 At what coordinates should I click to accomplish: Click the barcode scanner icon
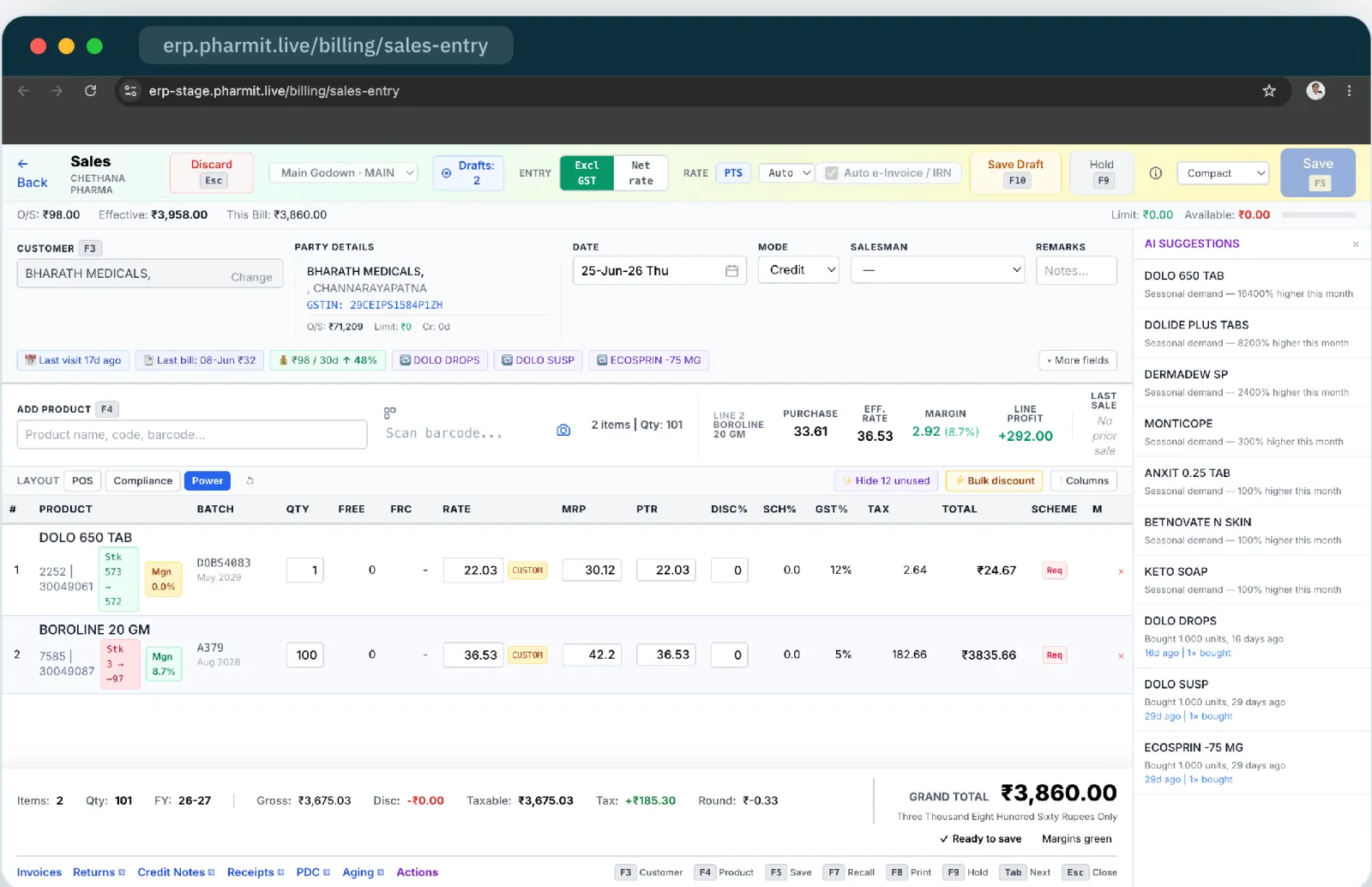click(x=389, y=413)
